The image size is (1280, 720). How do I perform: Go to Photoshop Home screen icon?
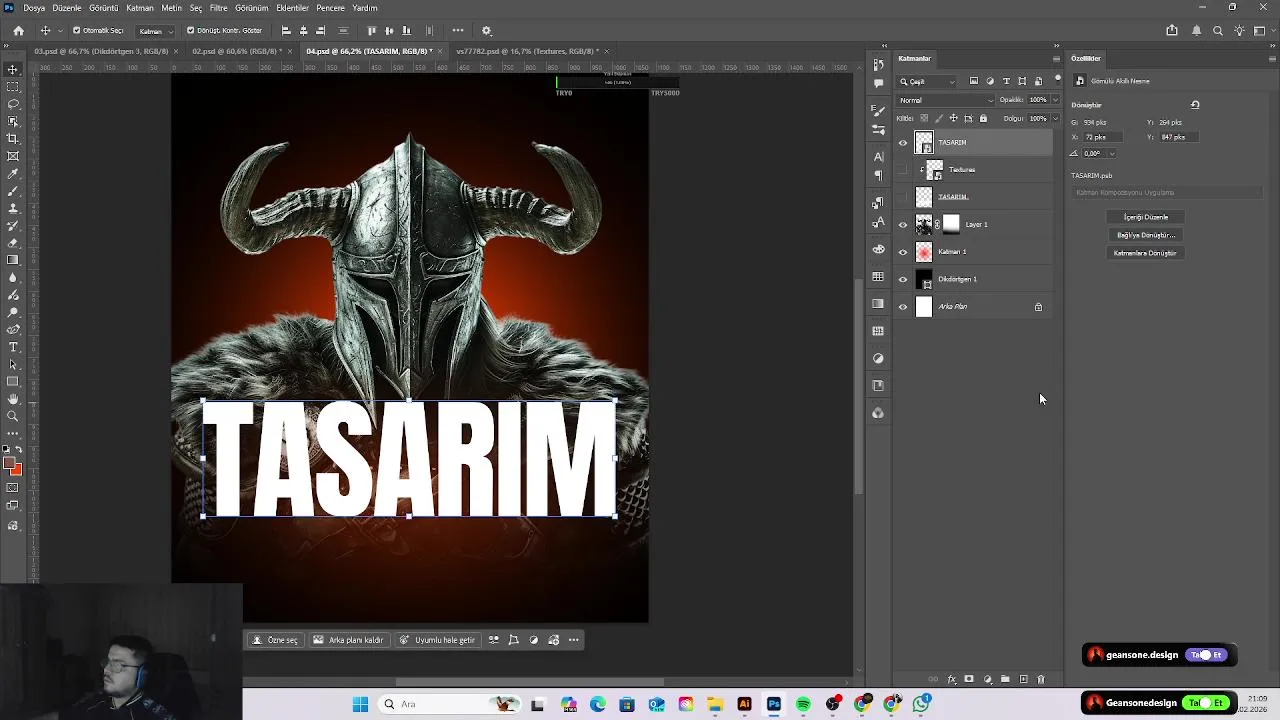pos(18,31)
